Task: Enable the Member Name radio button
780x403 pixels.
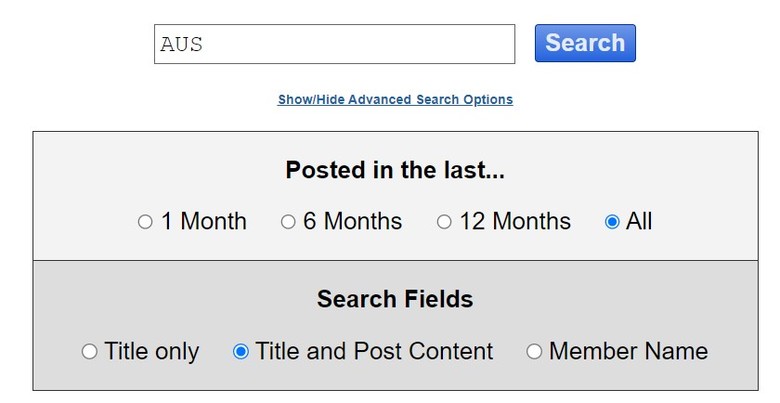Action: [x=534, y=352]
